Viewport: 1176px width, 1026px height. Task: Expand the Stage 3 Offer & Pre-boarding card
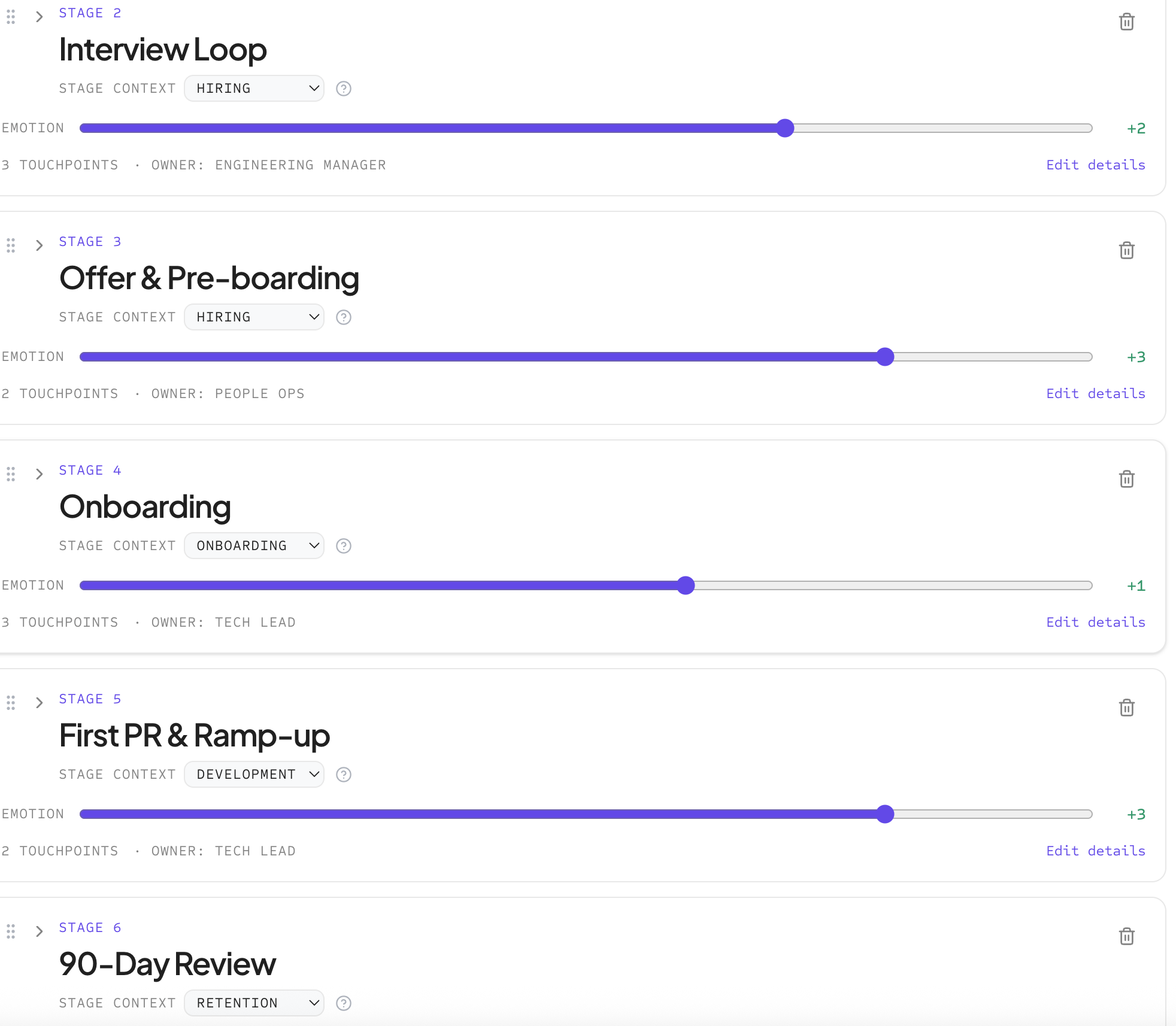tap(39, 245)
